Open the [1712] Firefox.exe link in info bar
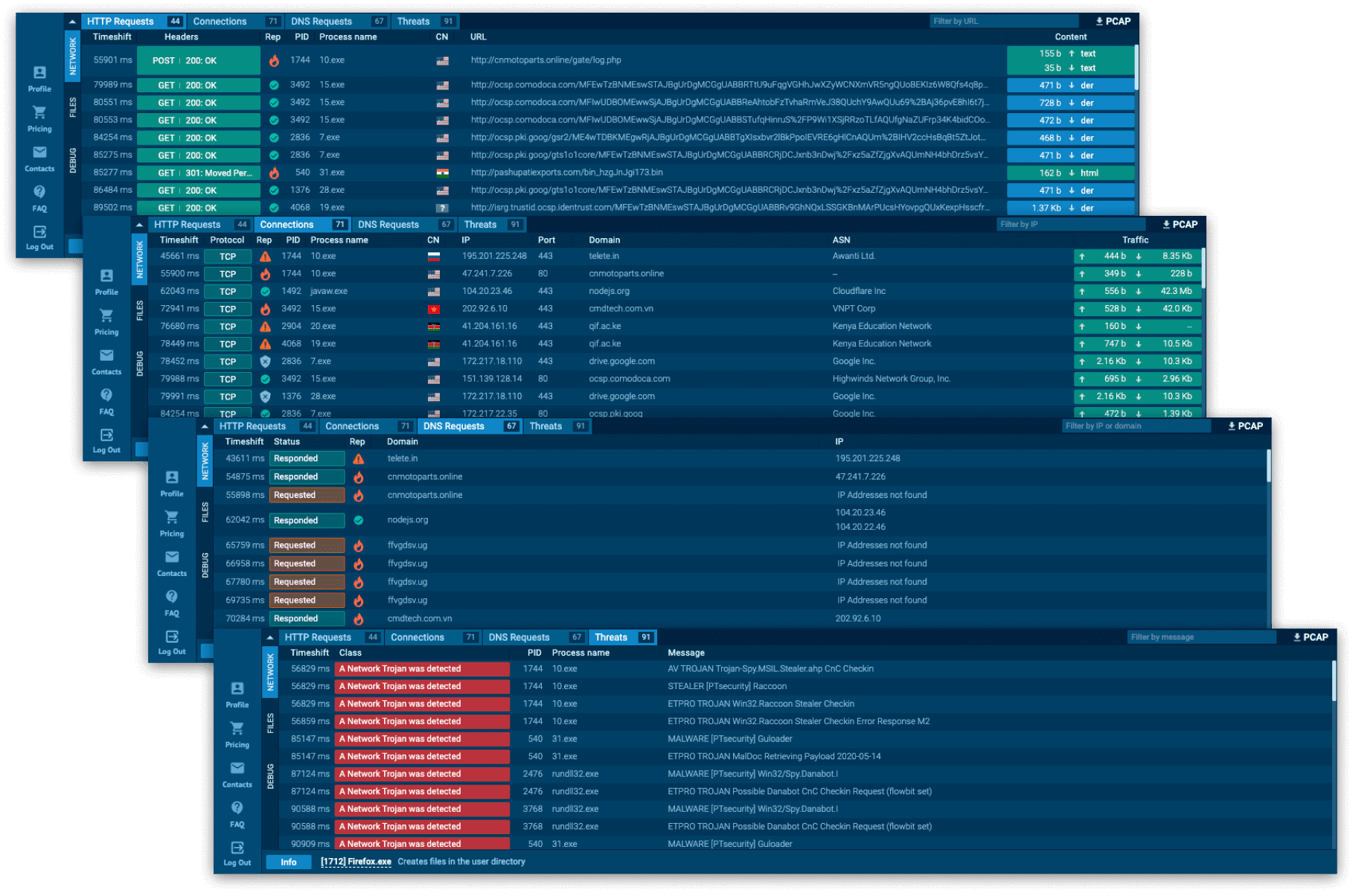 (x=356, y=862)
